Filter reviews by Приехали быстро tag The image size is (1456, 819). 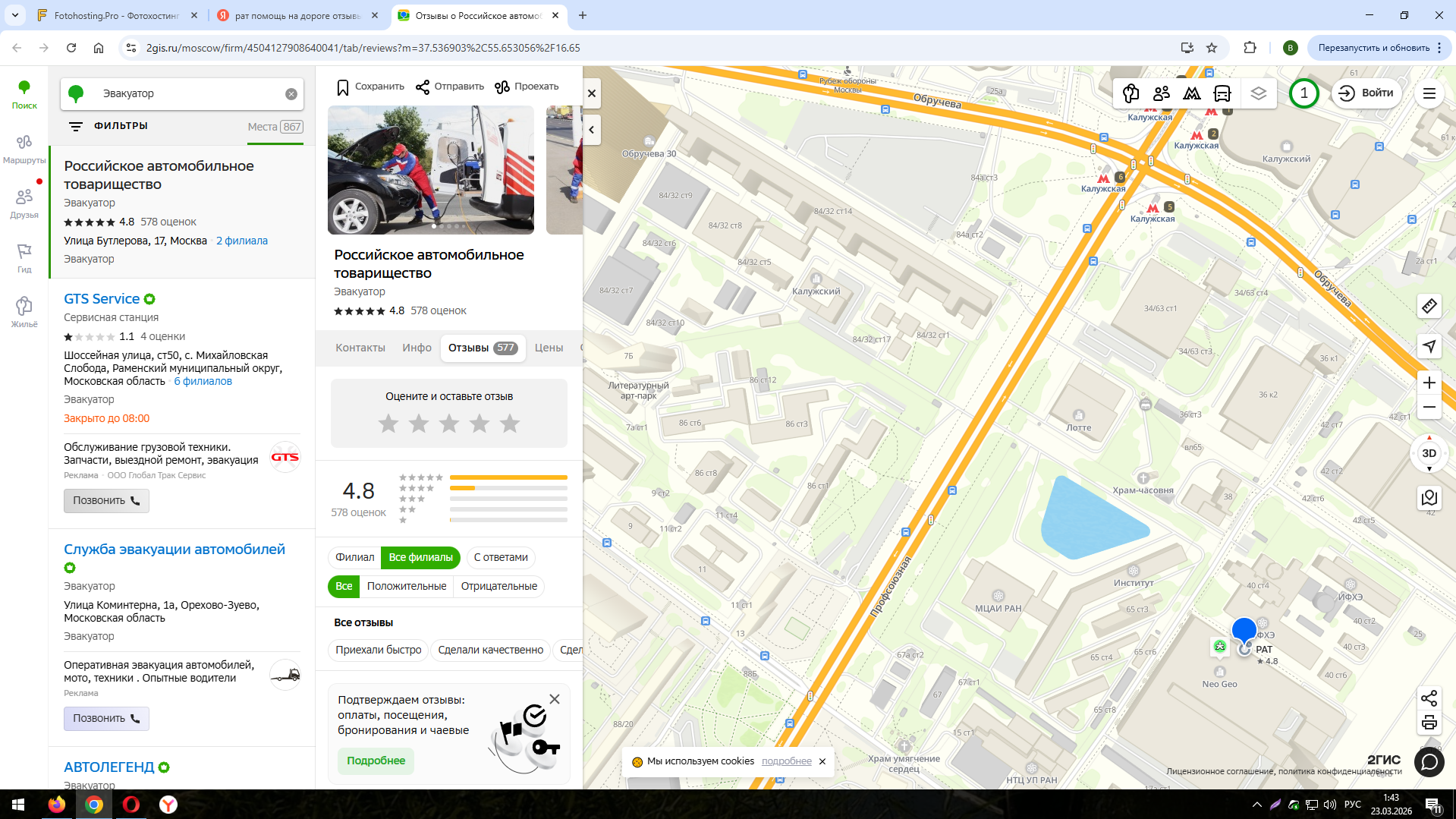pyautogui.click(x=379, y=650)
